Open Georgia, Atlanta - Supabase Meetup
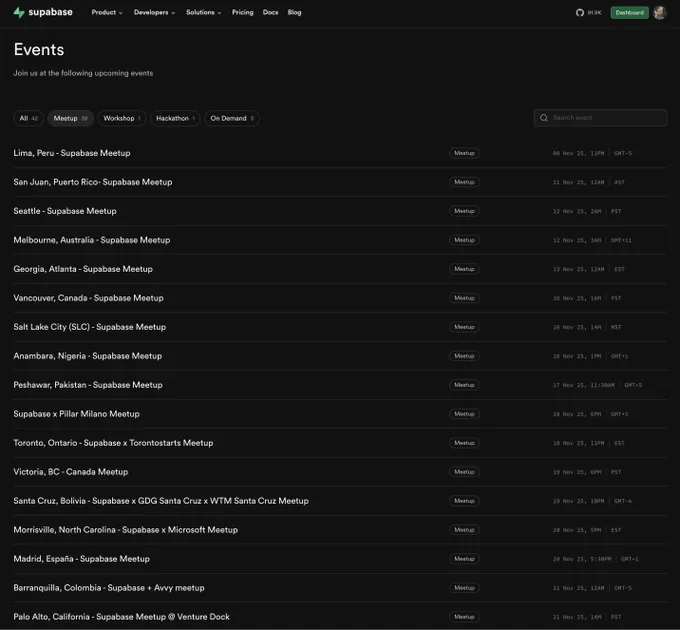680x630 pixels. [x=83, y=269]
